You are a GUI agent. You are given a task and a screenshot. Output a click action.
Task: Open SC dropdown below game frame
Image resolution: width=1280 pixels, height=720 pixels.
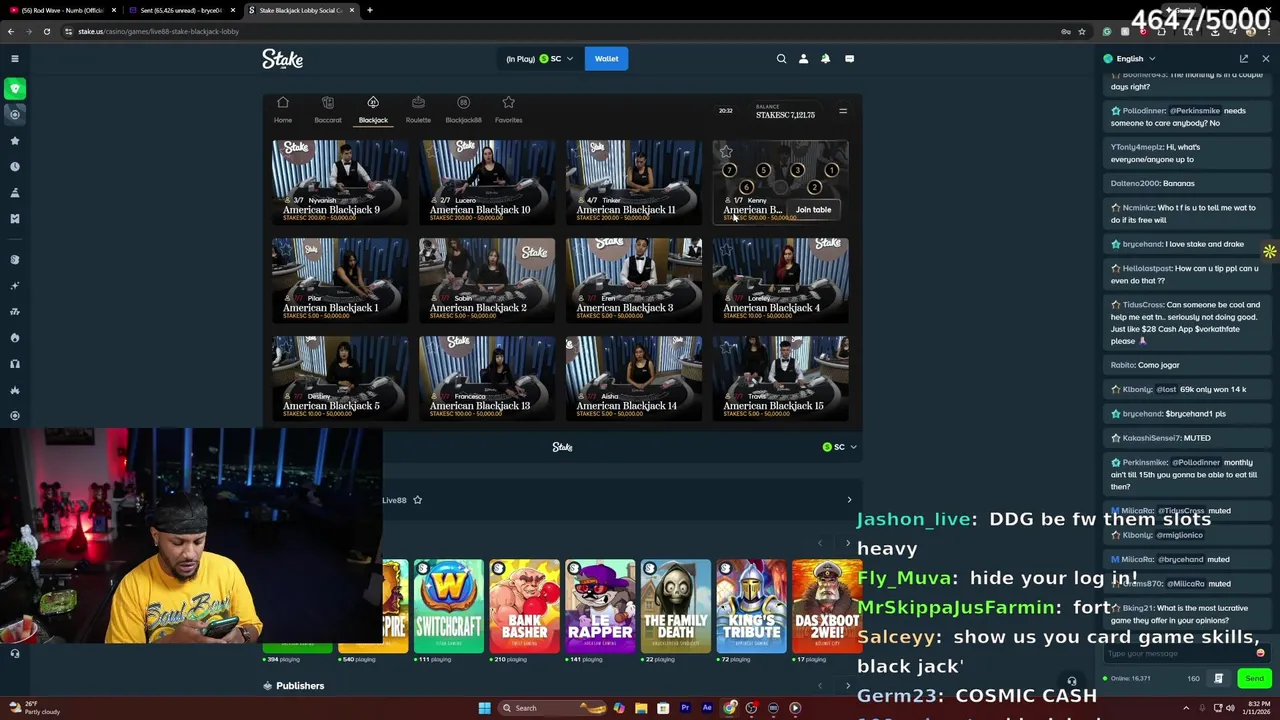coord(839,447)
